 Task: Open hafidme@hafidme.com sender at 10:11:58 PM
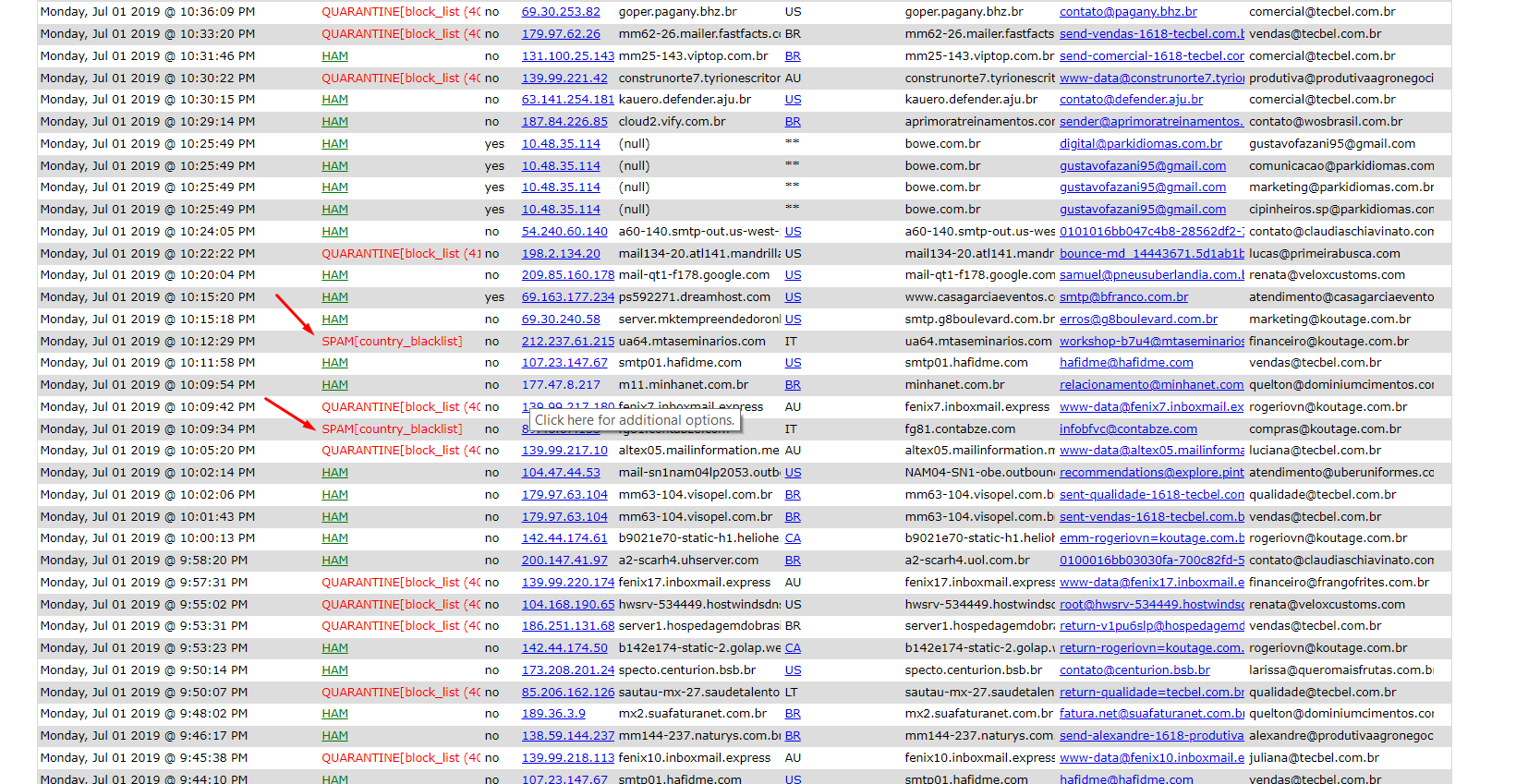[x=1125, y=363]
